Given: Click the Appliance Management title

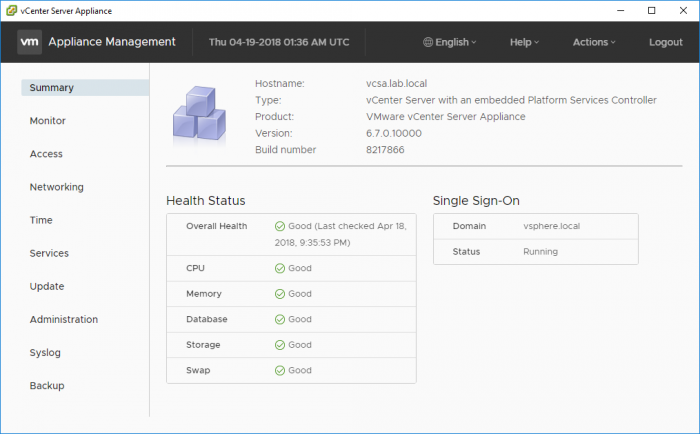Looking at the screenshot, I should click(112, 42).
